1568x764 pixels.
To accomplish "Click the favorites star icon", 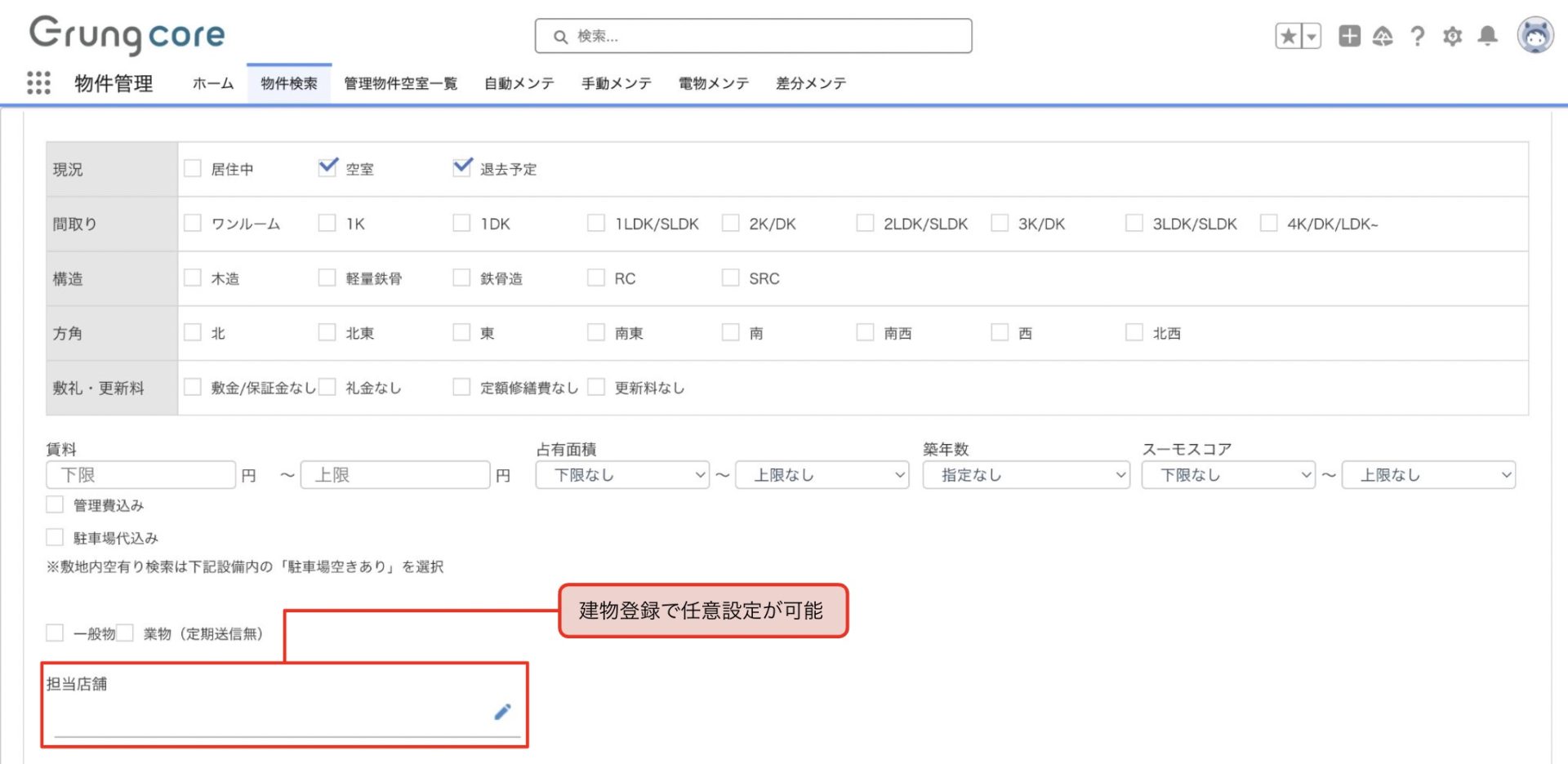I will (1288, 36).
